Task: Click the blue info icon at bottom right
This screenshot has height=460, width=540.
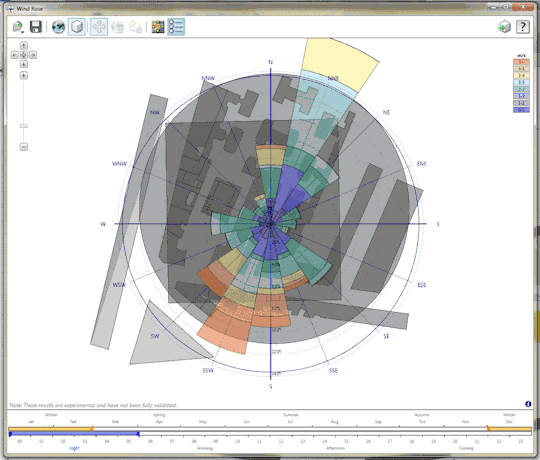Action: pos(528,404)
